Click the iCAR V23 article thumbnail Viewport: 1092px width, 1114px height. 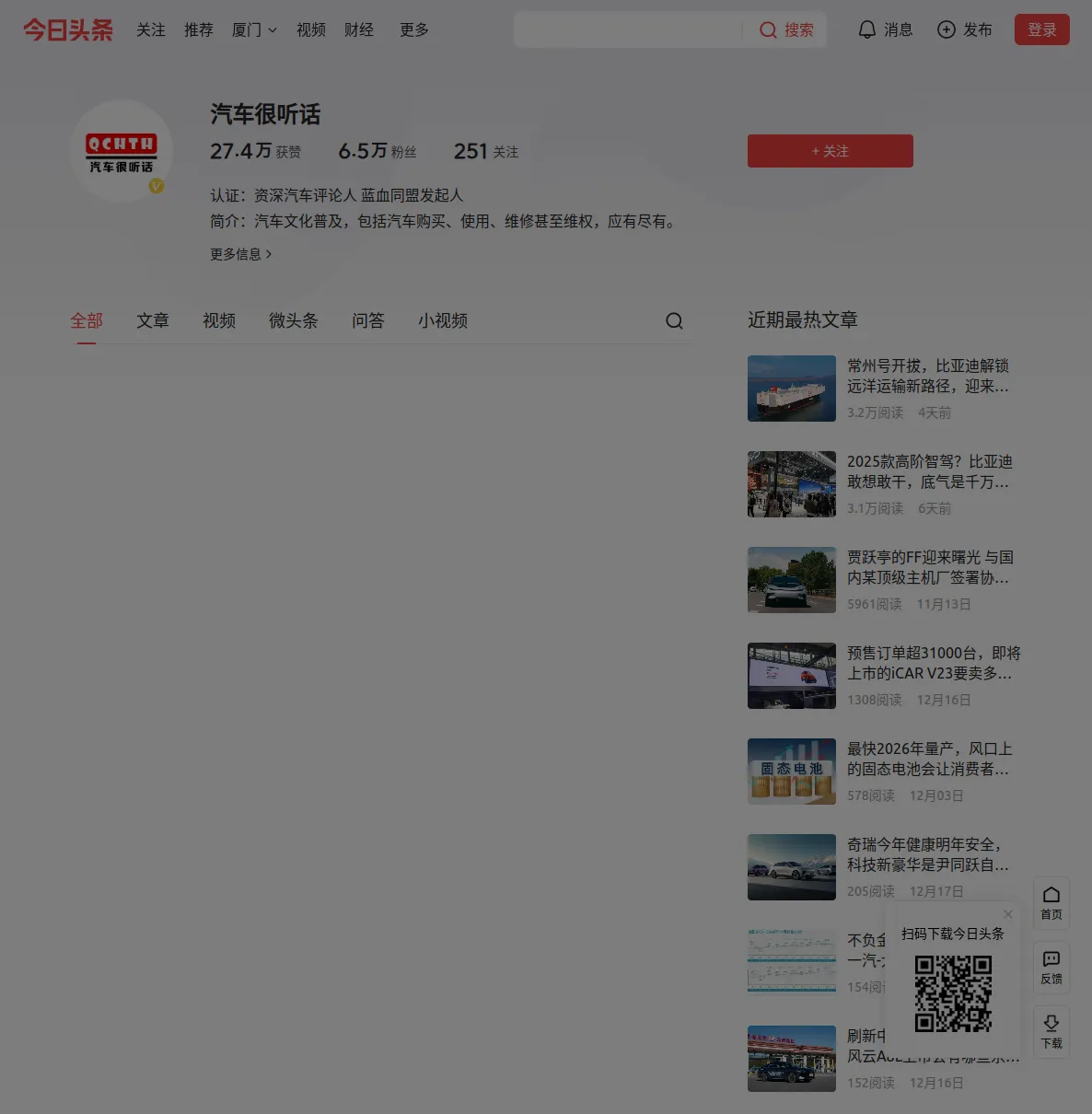pyautogui.click(x=792, y=676)
